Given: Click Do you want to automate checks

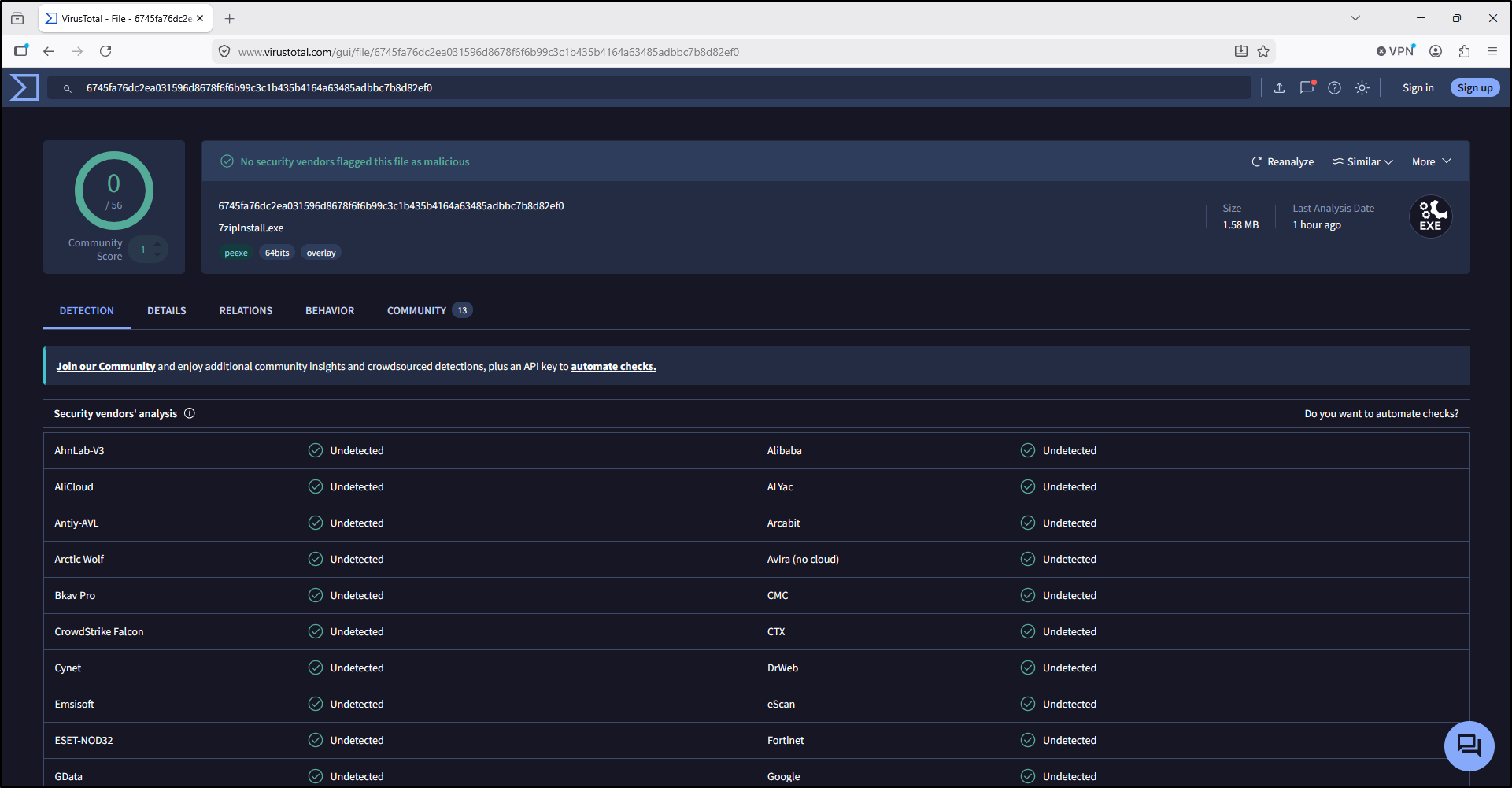Looking at the screenshot, I should click(1381, 413).
